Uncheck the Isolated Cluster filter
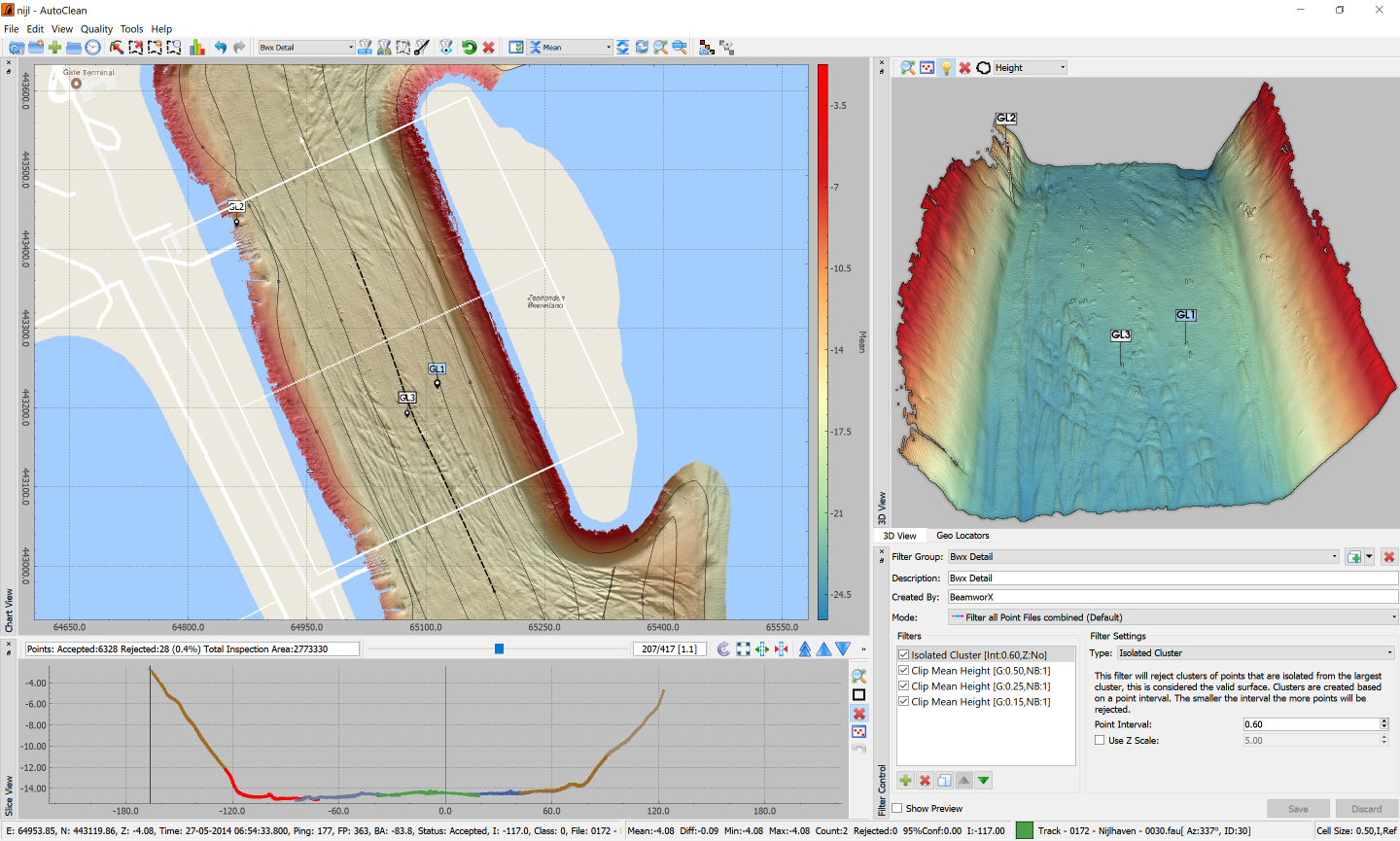The height and width of the screenshot is (841, 1400). [x=903, y=654]
